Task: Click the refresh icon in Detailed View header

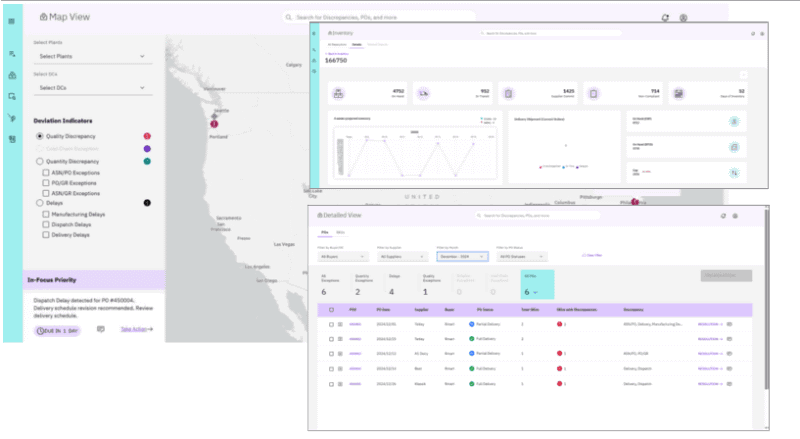Action: (x=723, y=216)
